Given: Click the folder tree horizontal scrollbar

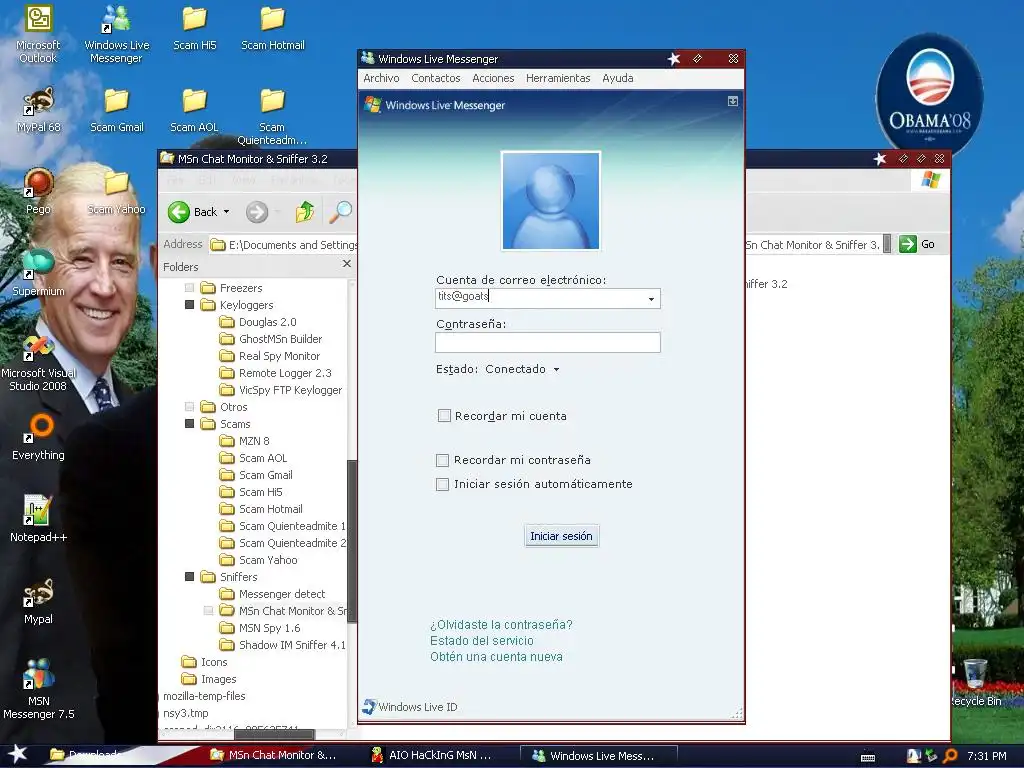Looking at the screenshot, I should pos(274,735).
